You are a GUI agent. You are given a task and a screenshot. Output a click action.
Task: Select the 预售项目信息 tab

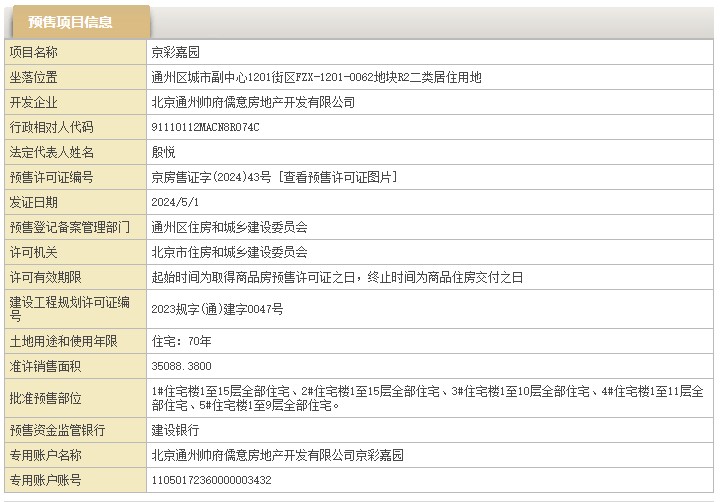pyautogui.click(x=81, y=22)
